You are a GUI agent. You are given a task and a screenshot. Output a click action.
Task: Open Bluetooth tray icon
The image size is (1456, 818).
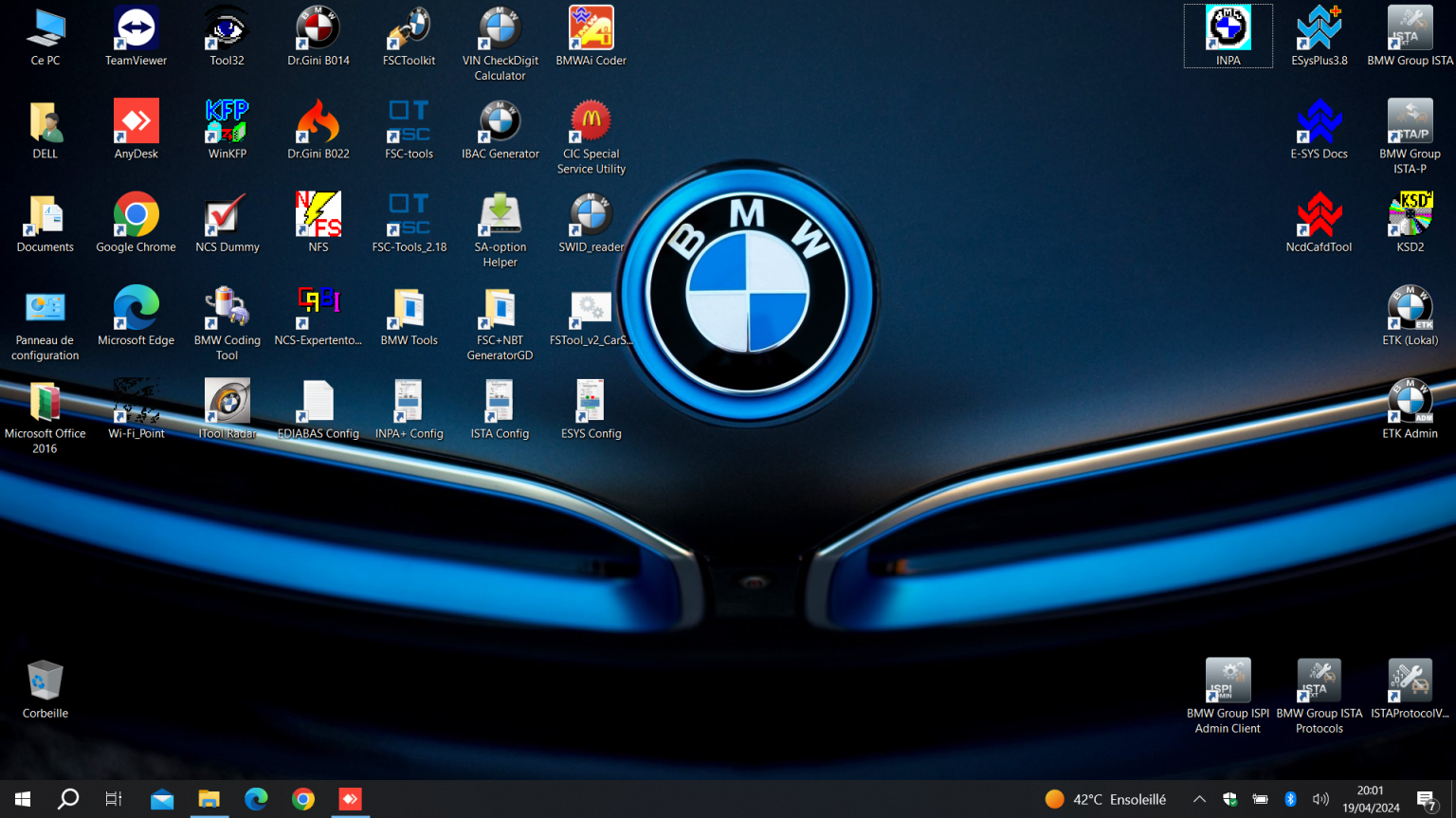pyautogui.click(x=1290, y=799)
